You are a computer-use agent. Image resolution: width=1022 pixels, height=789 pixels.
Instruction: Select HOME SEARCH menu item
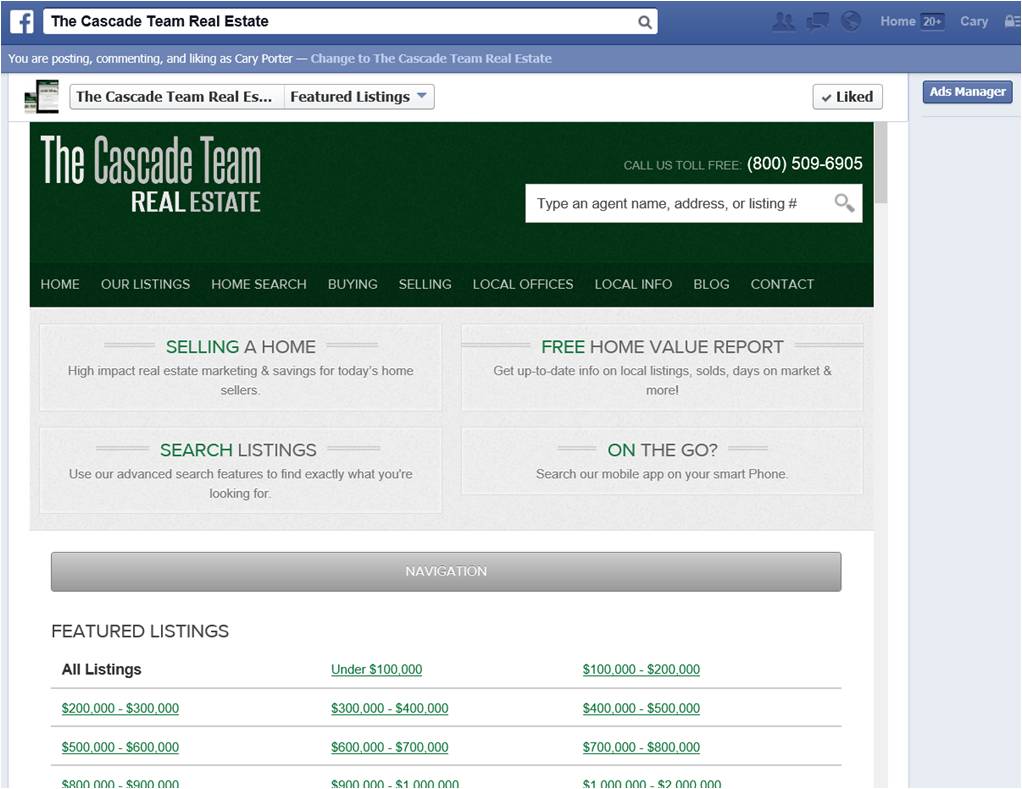258,284
